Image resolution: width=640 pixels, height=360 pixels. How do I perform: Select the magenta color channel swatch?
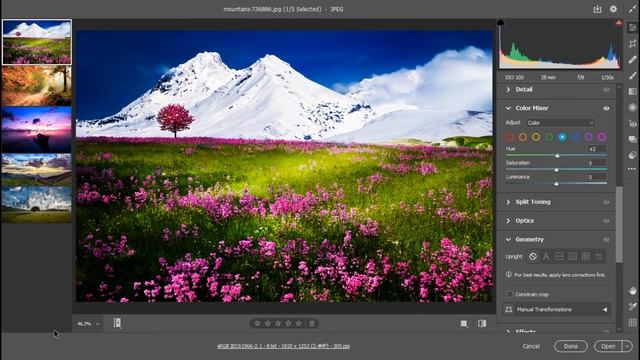pos(602,137)
